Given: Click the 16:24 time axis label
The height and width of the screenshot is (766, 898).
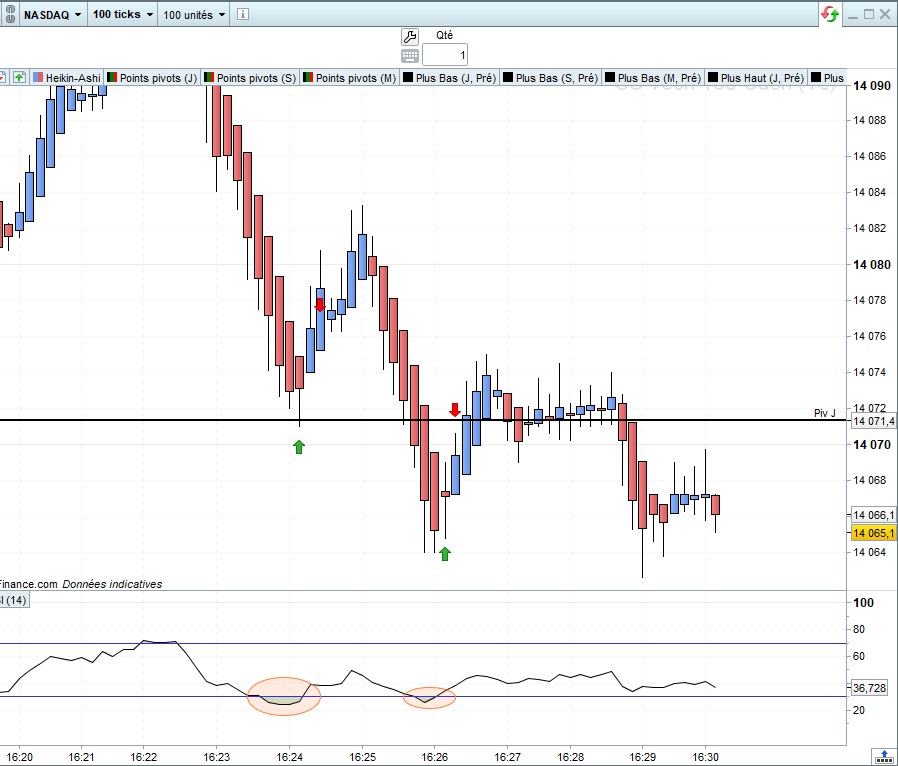Looking at the screenshot, I should [290, 757].
